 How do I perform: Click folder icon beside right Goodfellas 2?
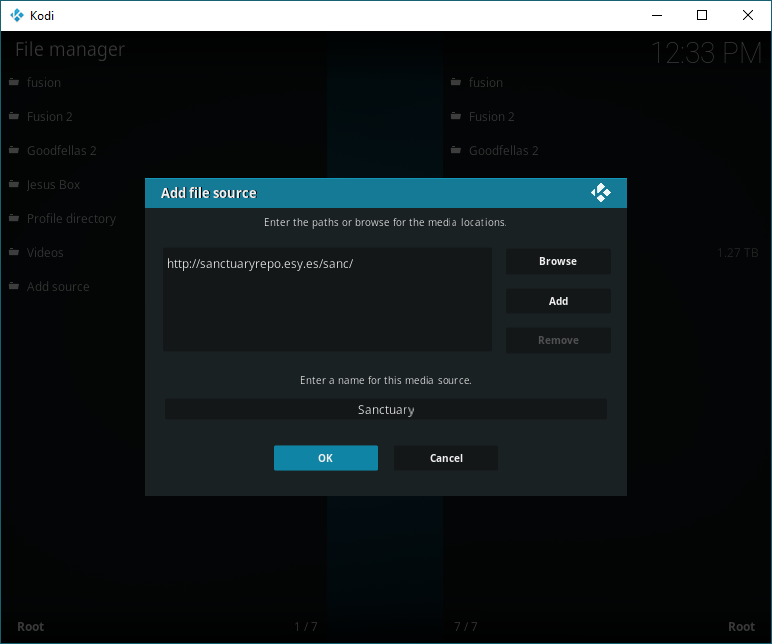tap(456, 150)
